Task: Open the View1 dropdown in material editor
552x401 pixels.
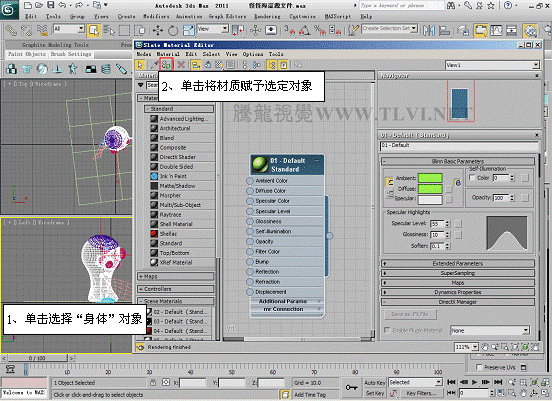Action: coord(492,65)
